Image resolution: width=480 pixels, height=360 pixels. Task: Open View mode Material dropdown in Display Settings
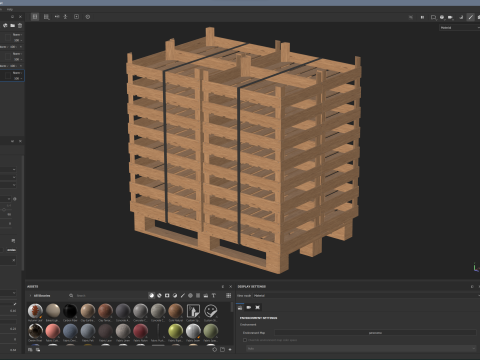point(366,296)
